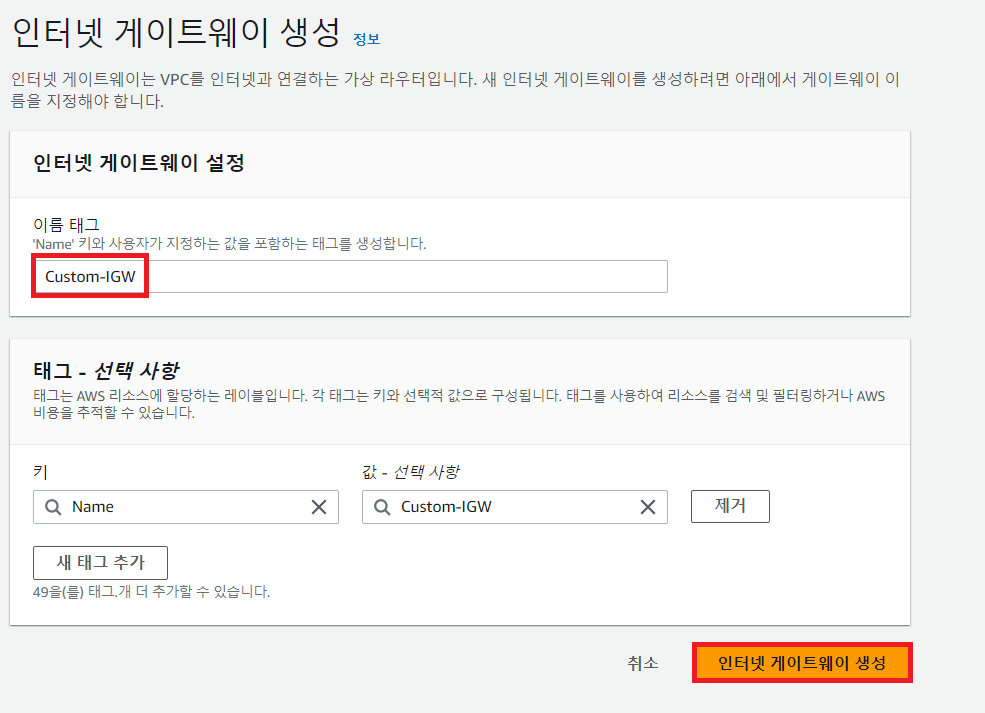Click the search icon in key field
Image resolution: width=985 pixels, height=713 pixels.
(53, 507)
